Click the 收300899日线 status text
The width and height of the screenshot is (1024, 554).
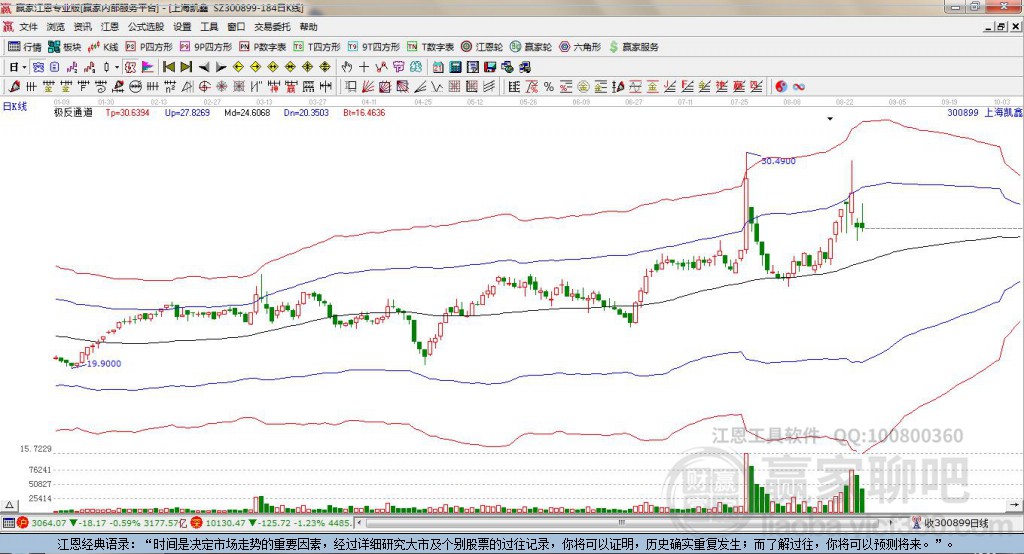pyautogui.click(x=956, y=523)
